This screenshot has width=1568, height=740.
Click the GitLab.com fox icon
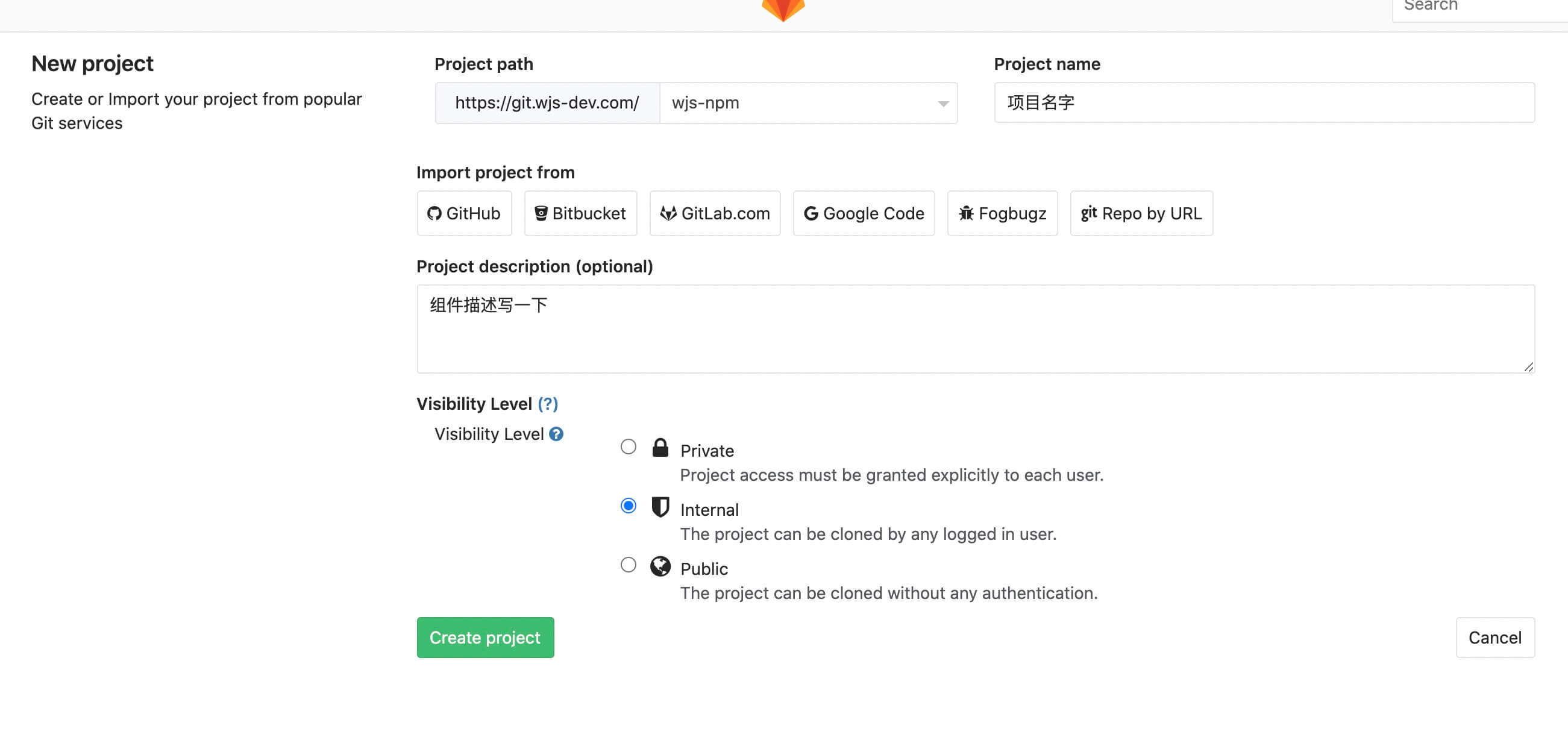(x=668, y=213)
